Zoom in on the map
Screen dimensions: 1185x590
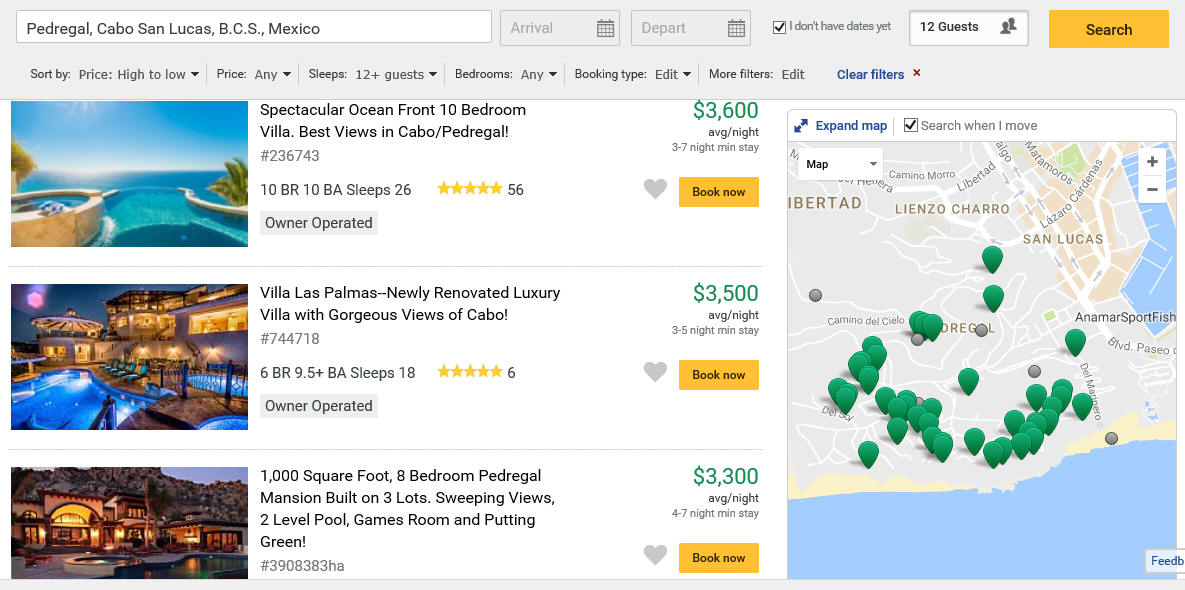coord(1152,162)
